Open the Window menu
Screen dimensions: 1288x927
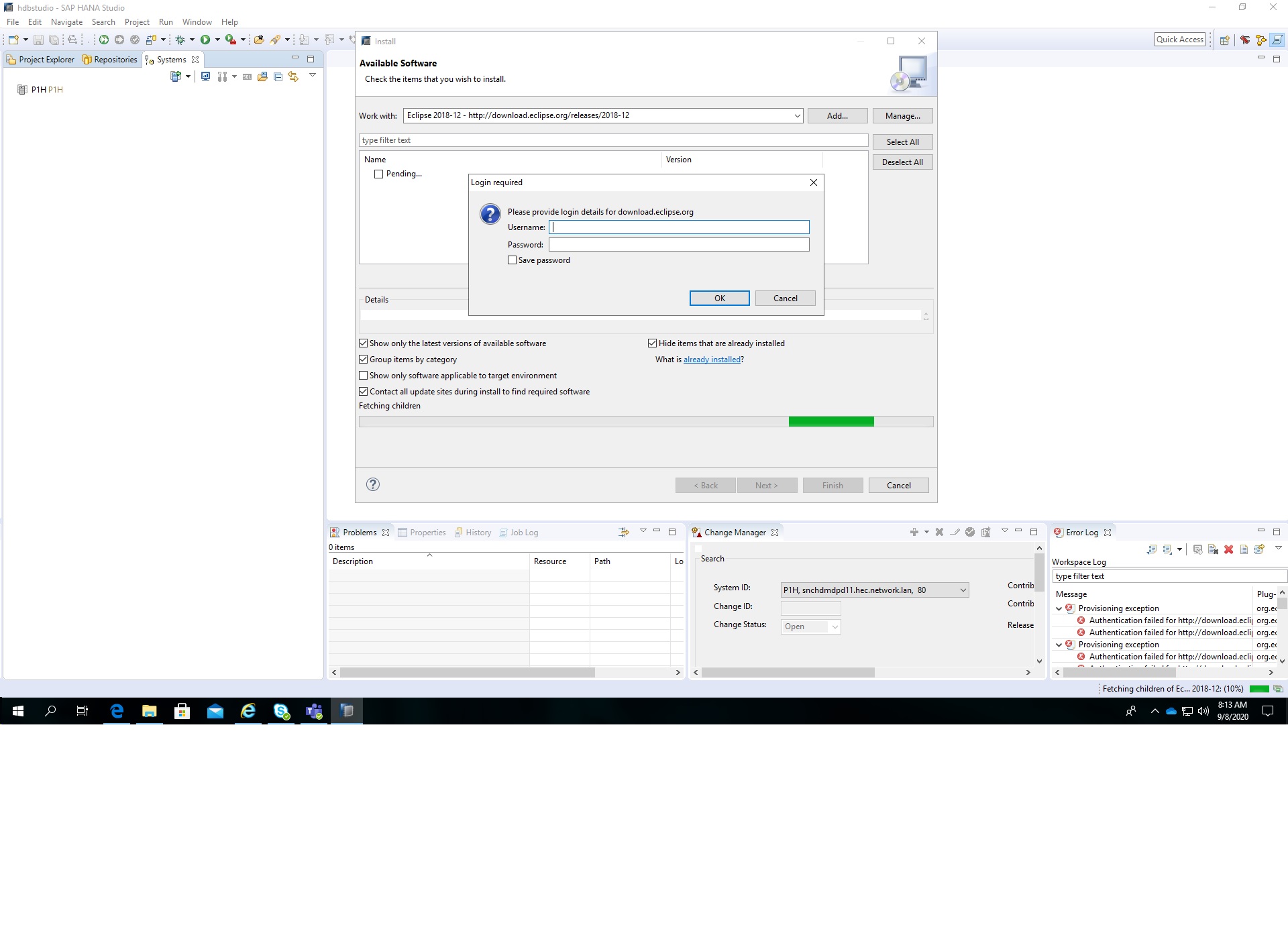(x=197, y=22)
